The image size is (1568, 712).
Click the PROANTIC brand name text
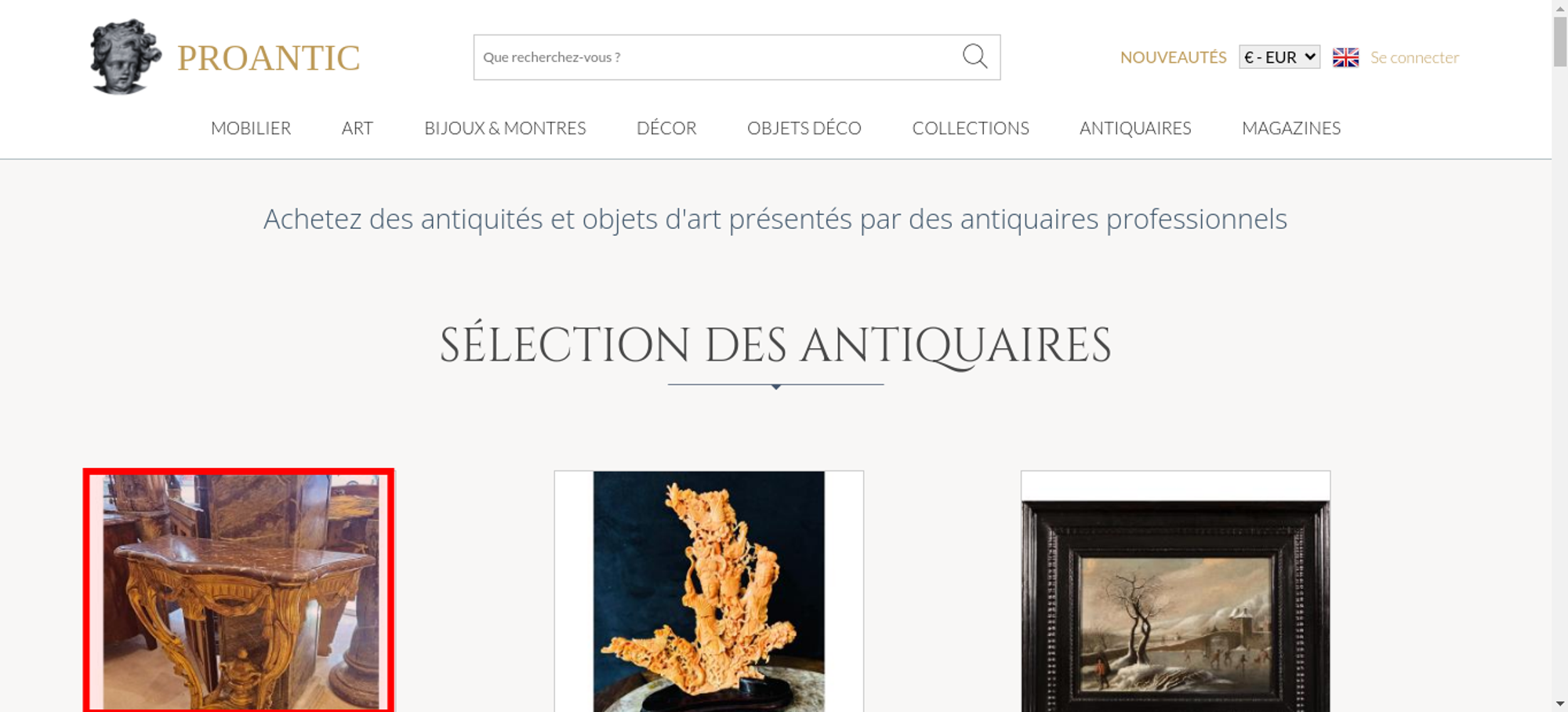click(268, 58)
